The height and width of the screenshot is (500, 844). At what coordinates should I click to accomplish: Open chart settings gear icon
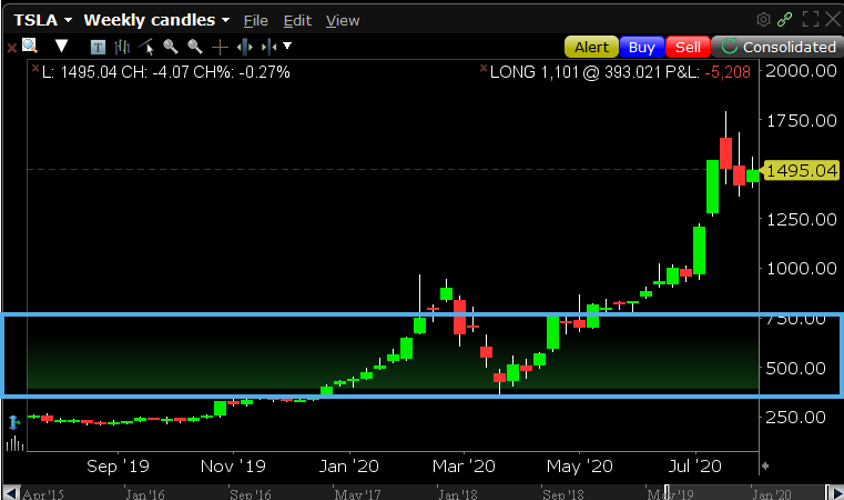click(x=764, y=19)
